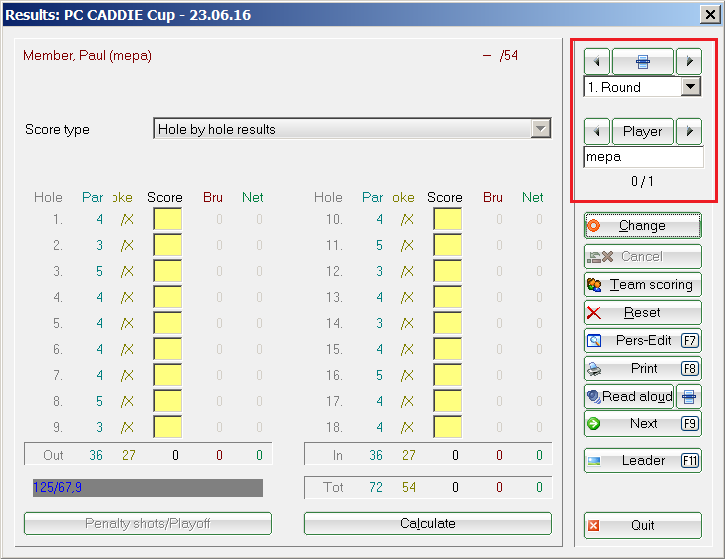Click the scorecard print icon above Round
This screenshot has height=559, width=725.
pos(643,61)
